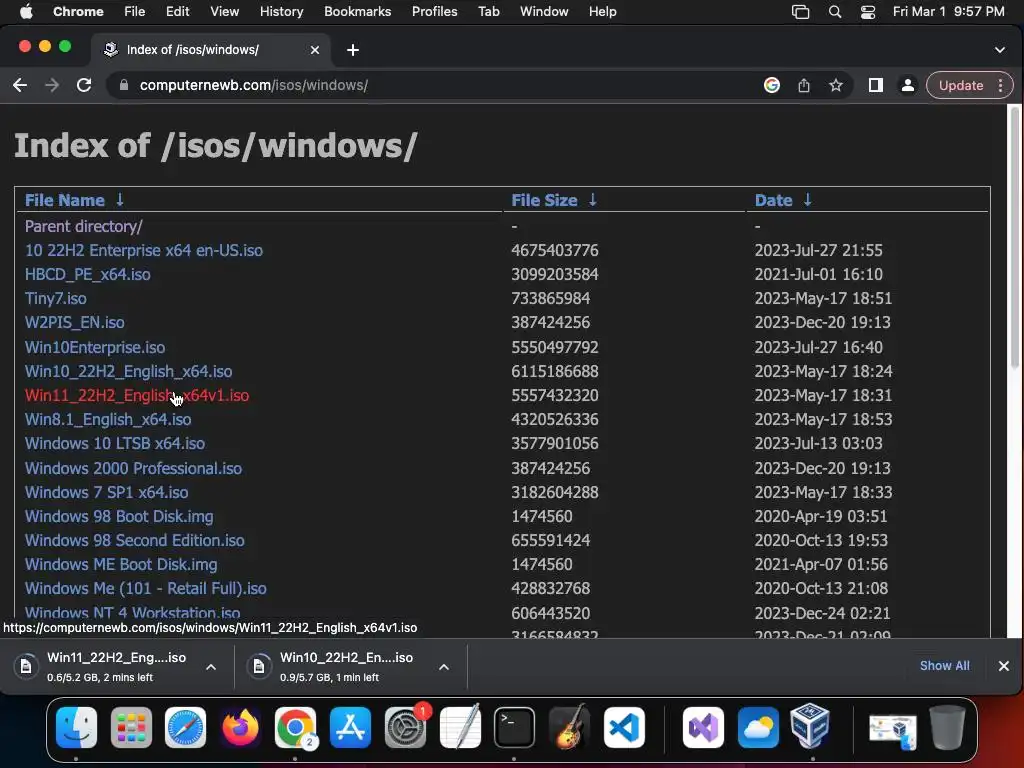Click Win10_22H2_English_x64.iso link
This screenshot has width=1024, height=768.
(129, 372)
